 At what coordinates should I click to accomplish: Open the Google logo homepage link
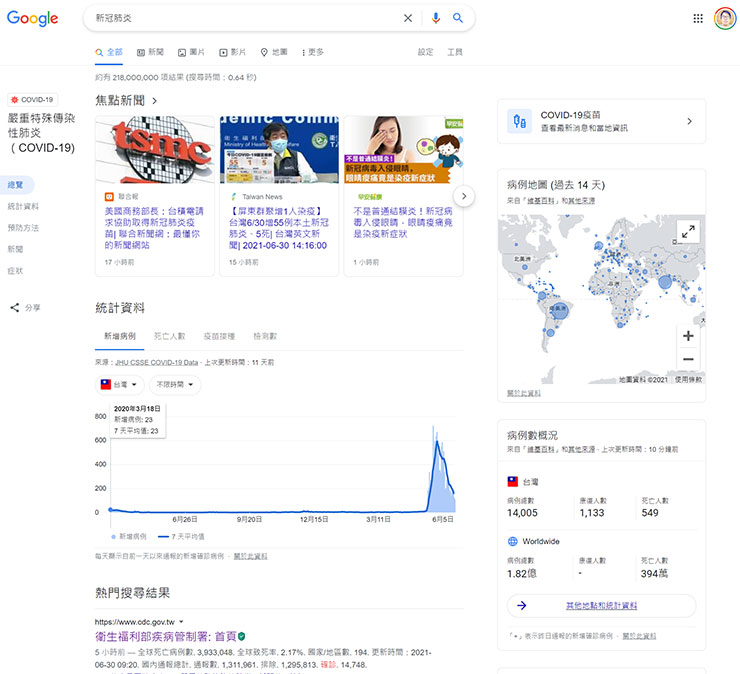(33, 18)
